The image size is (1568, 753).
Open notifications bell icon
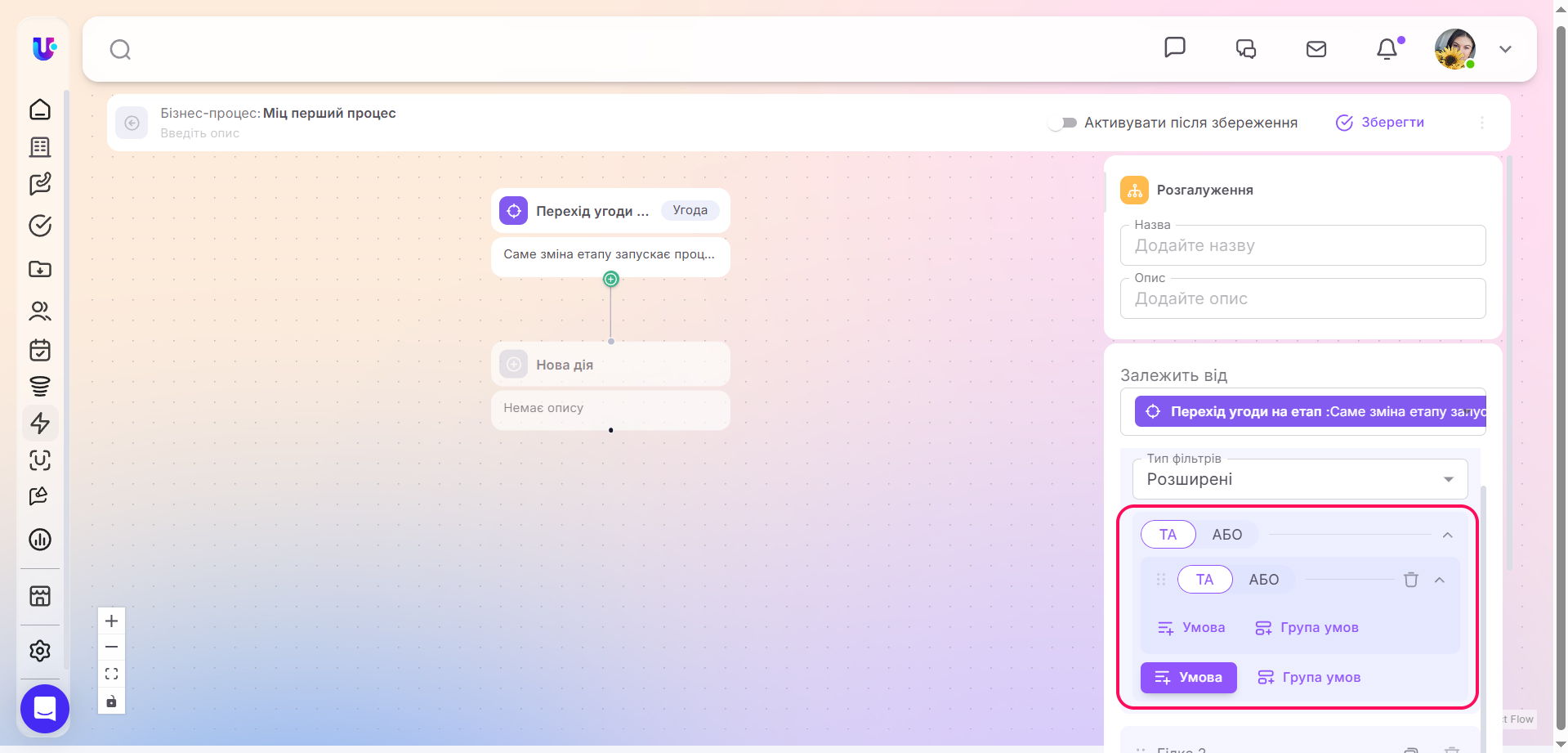click(x=1387, y=49)
